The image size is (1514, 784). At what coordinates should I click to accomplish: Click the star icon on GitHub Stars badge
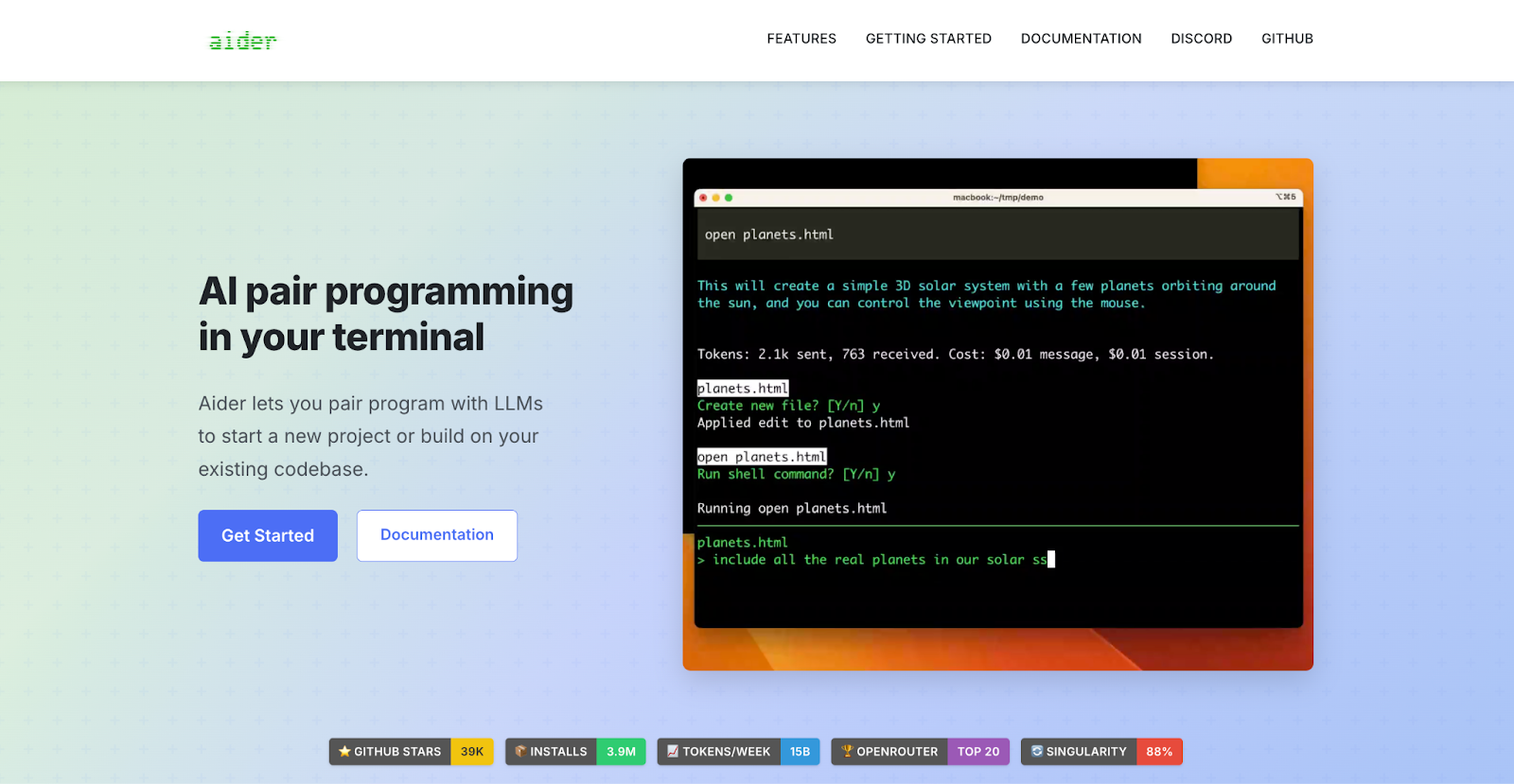pyautogui.click(x=344, y=752)
